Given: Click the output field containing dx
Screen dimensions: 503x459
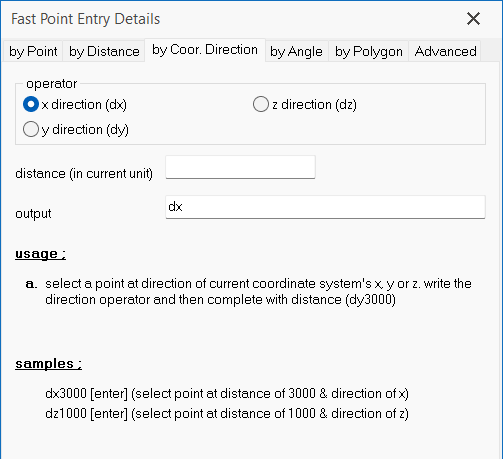Looking at the screenshot, I should pos(325,207).
